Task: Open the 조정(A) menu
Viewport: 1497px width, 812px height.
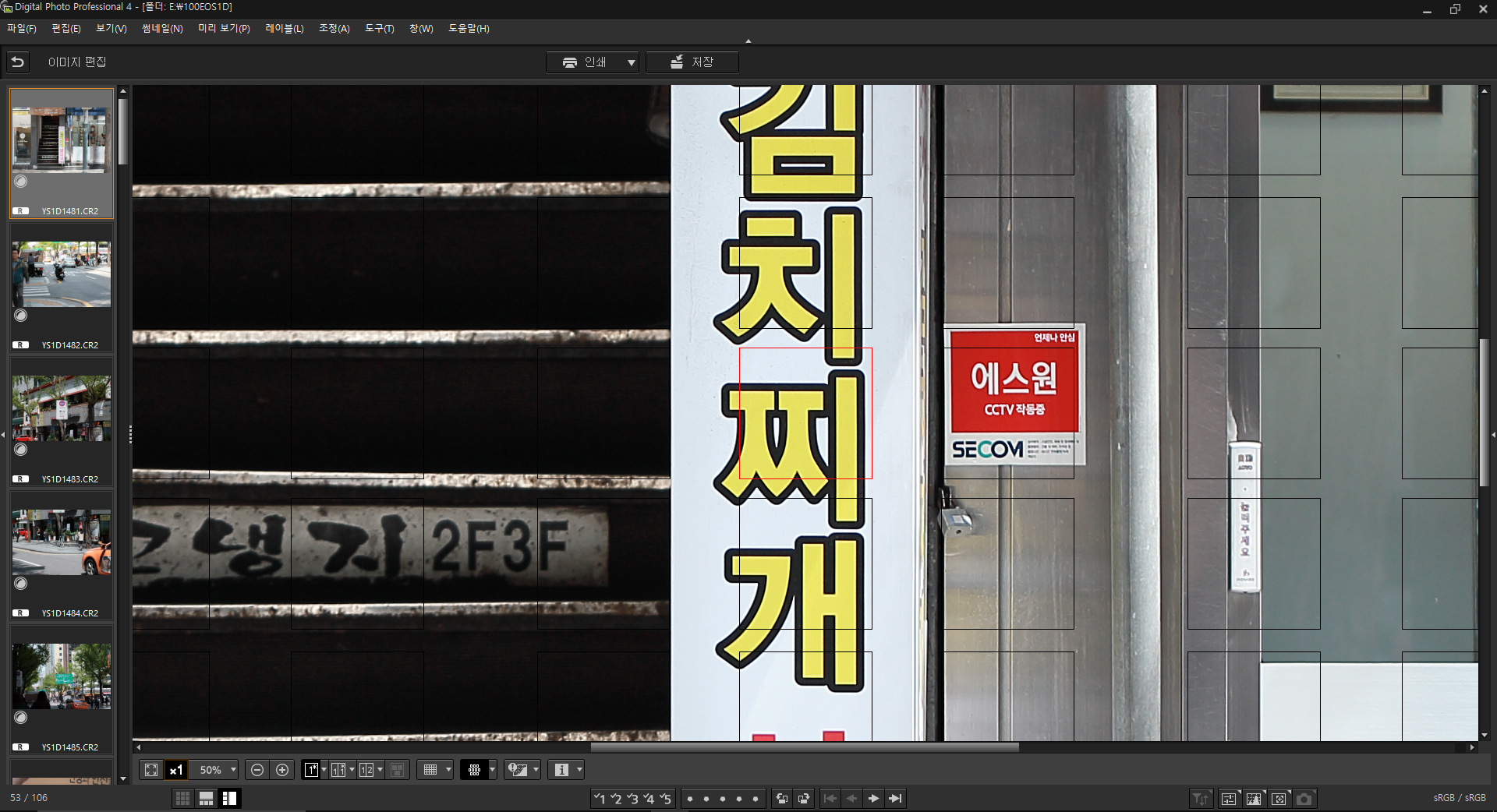Action: pyautogui.click(x=334, y=29)
